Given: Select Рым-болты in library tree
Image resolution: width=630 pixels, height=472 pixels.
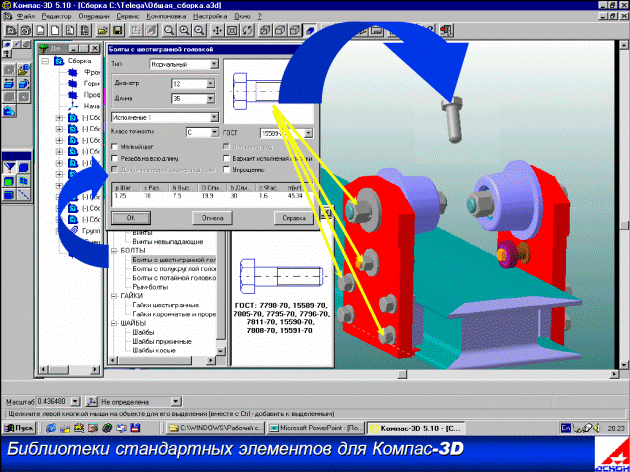Looking at the screenshot, I should (x=150, y=287).
